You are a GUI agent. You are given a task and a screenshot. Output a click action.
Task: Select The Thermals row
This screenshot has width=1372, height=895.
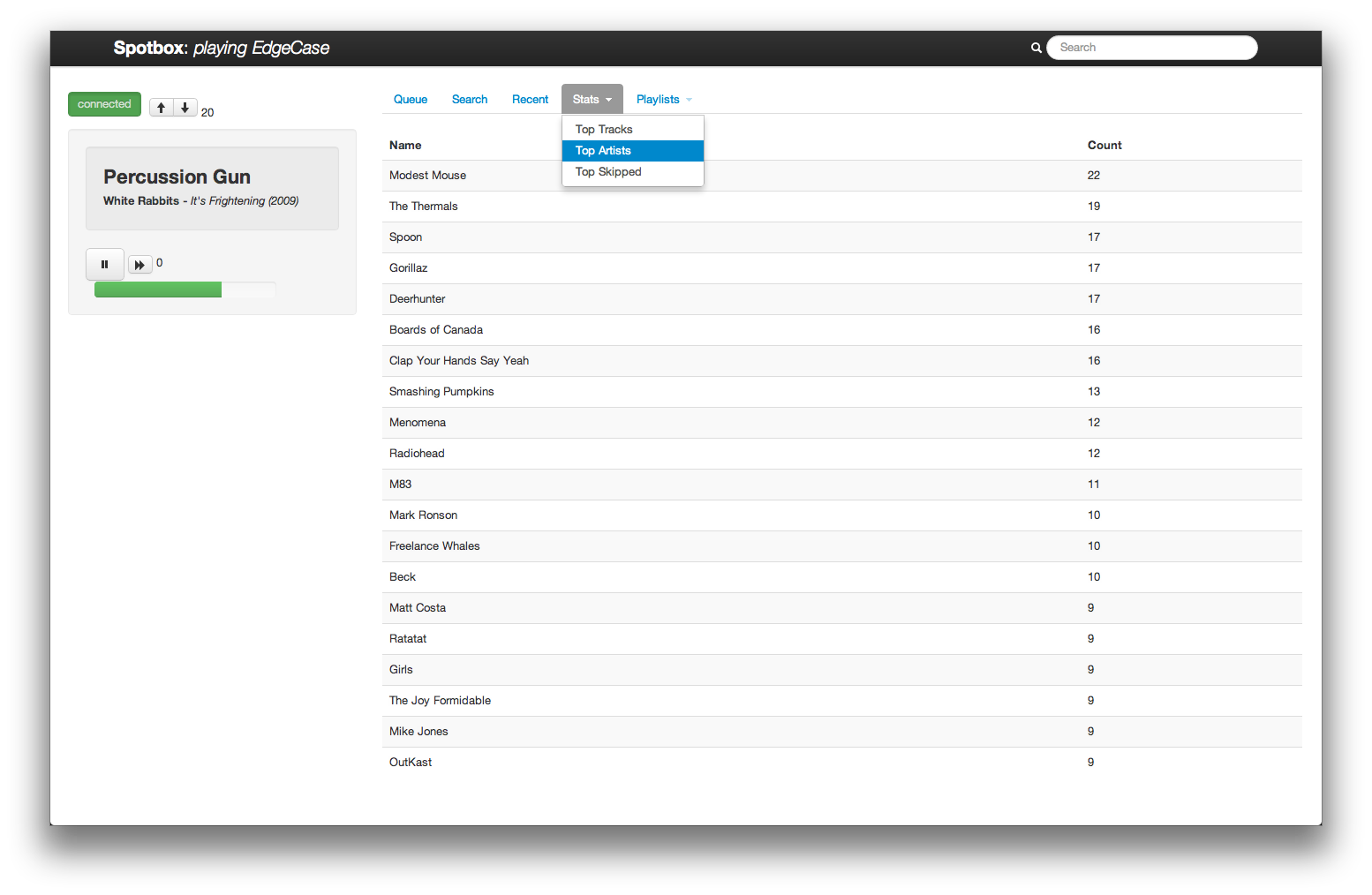pos(841,207)
